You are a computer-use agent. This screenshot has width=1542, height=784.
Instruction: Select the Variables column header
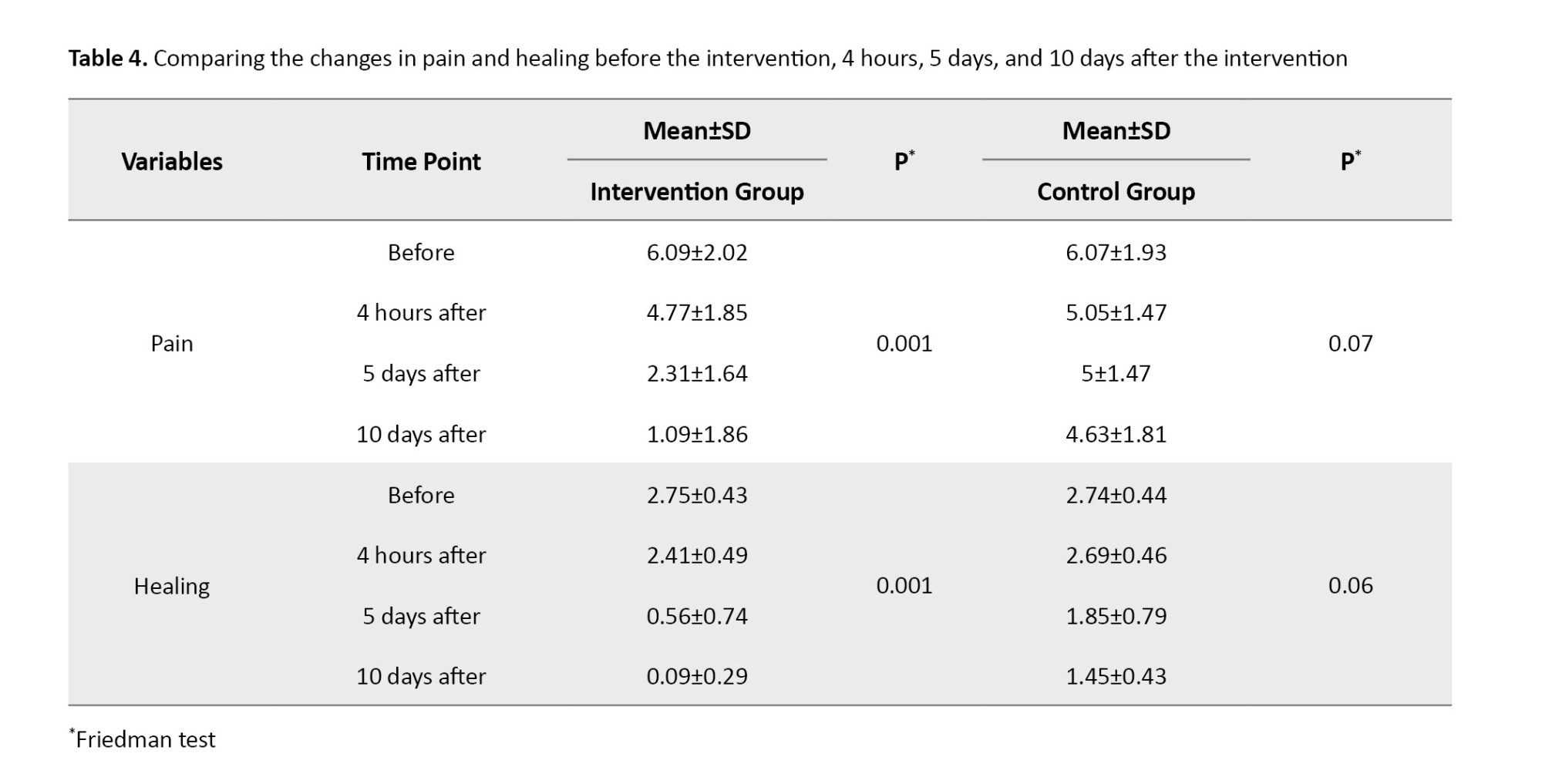pos(172,161)
